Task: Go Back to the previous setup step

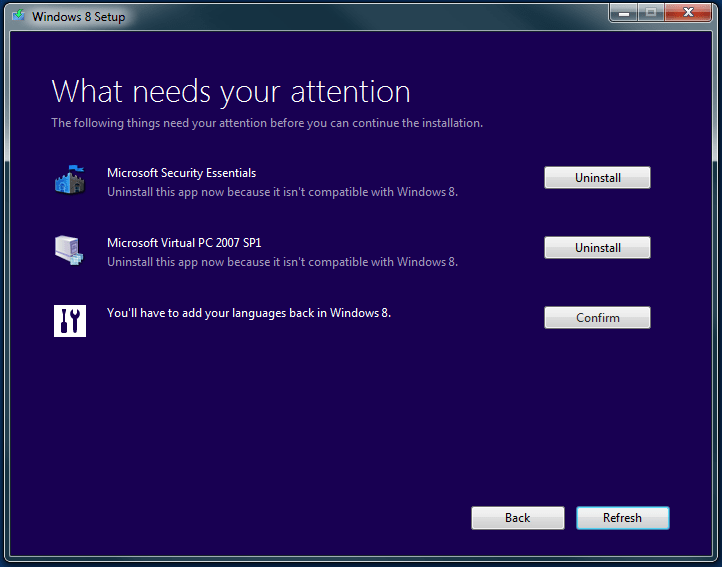Action: [x=518, y=518]
